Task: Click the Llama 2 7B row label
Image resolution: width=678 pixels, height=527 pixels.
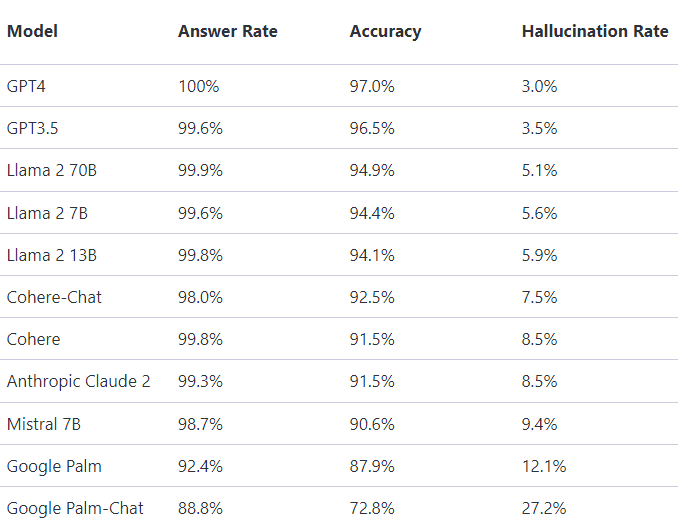Action: [47, 213]
